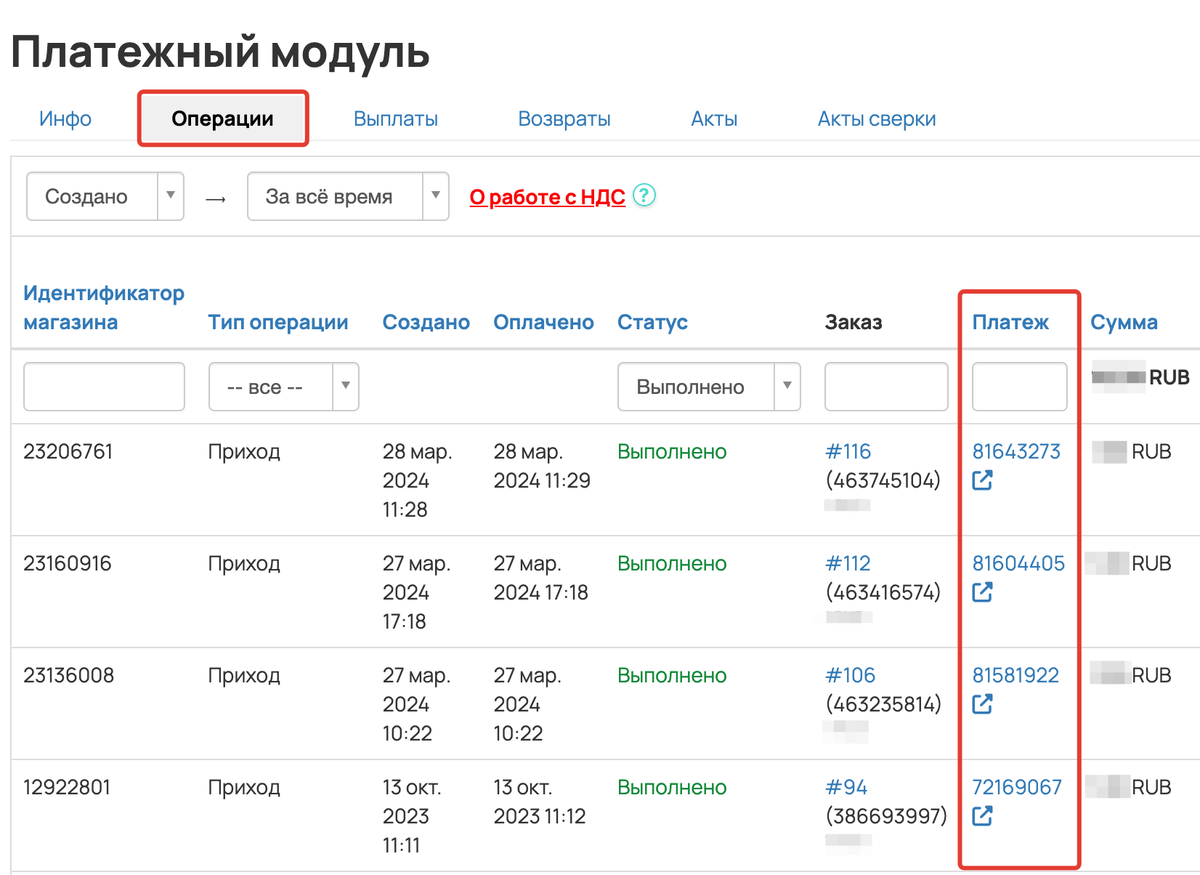Select shop ID 23206761 cell
1200x875 pixels.
coord(68,451)
